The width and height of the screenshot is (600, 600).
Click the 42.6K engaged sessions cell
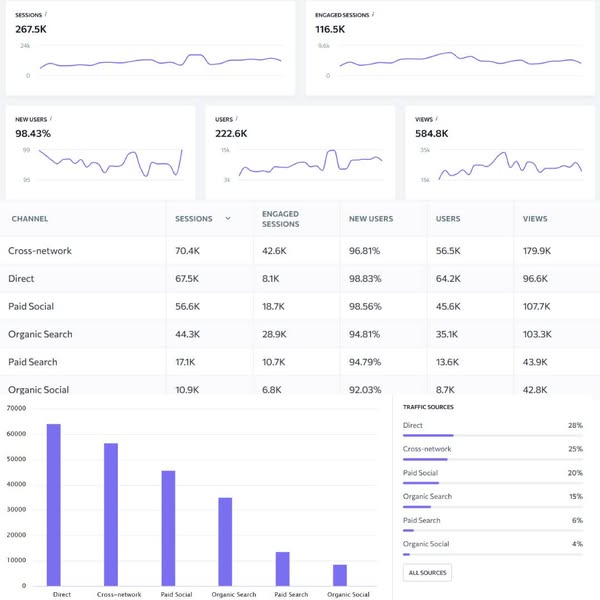[274, 251]
